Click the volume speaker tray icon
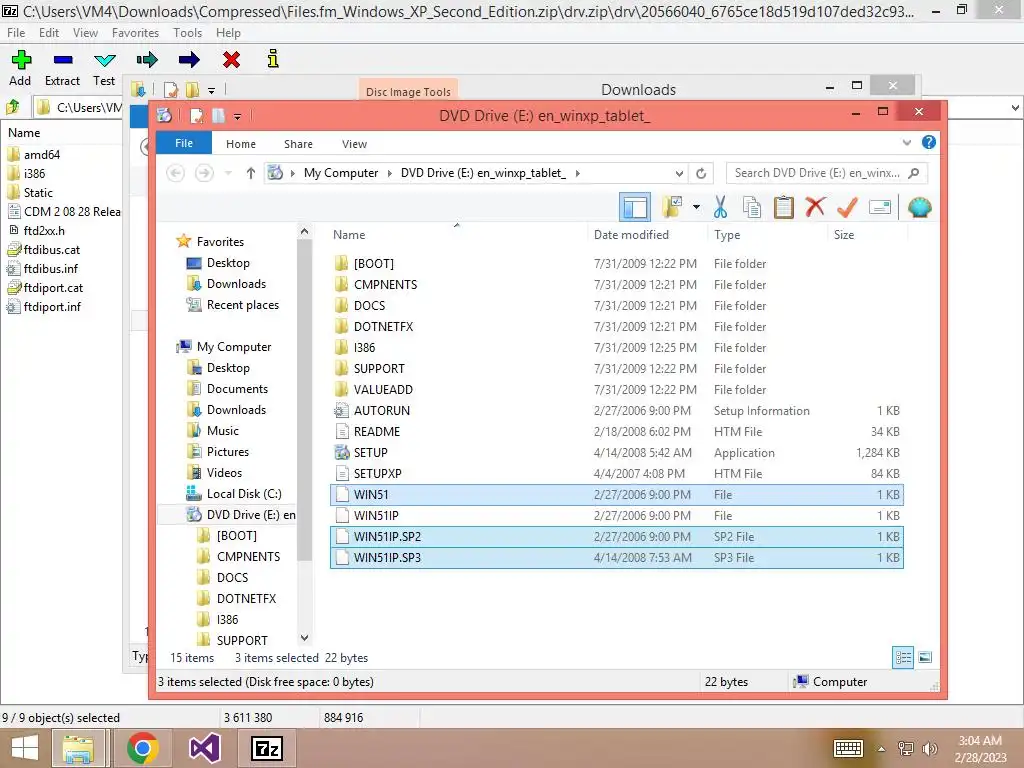1024x768 pixels. click(x=929, y=748)
